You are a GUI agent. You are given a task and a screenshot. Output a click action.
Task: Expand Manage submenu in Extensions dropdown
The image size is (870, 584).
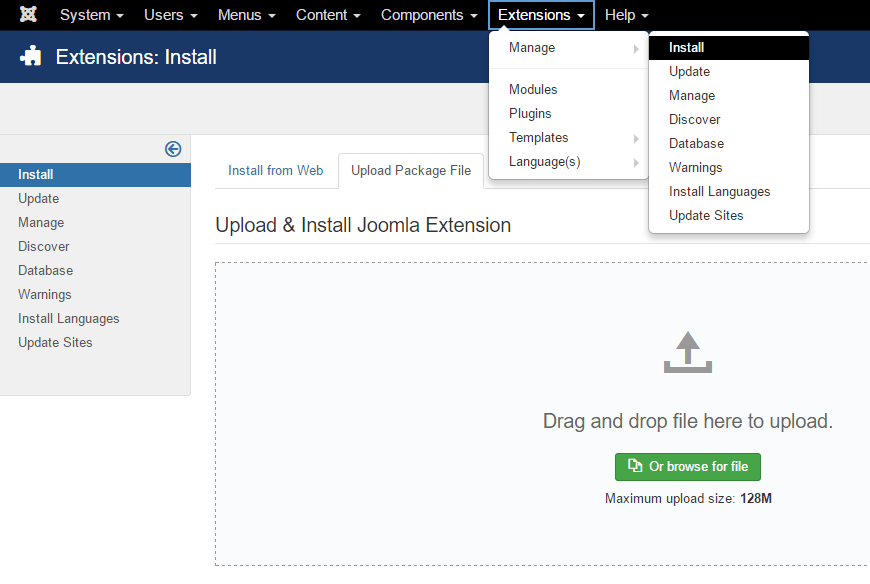(569, 48)
